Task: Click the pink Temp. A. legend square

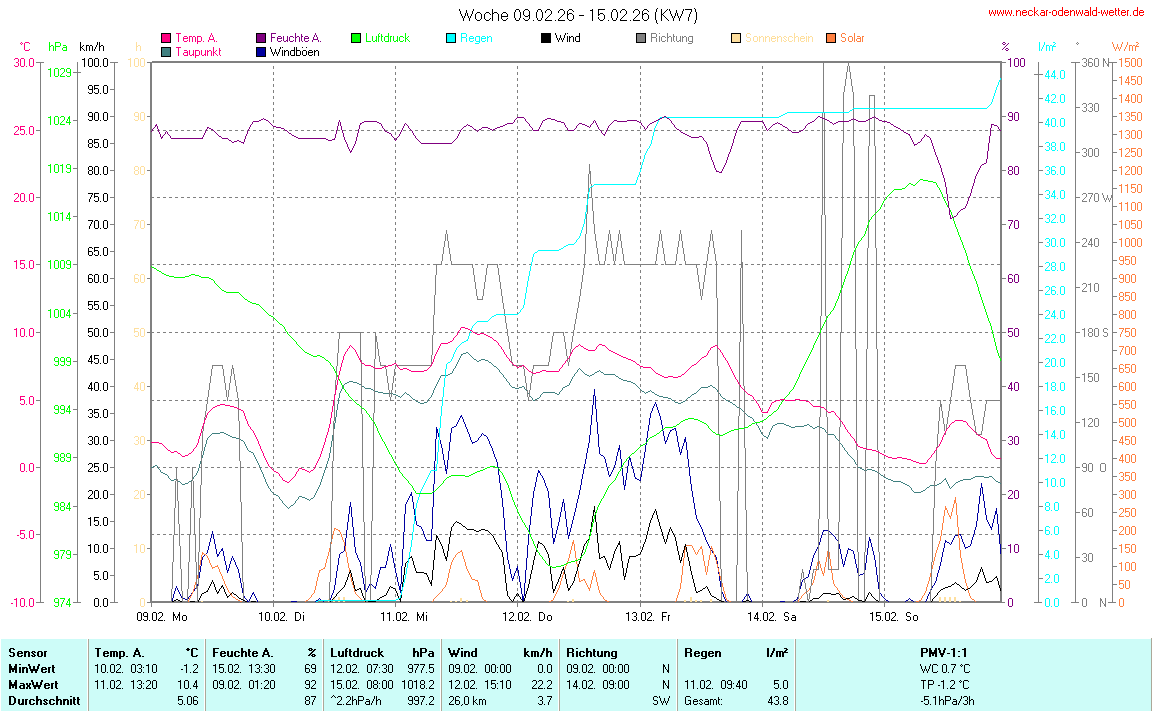Action: click(166, 39)
